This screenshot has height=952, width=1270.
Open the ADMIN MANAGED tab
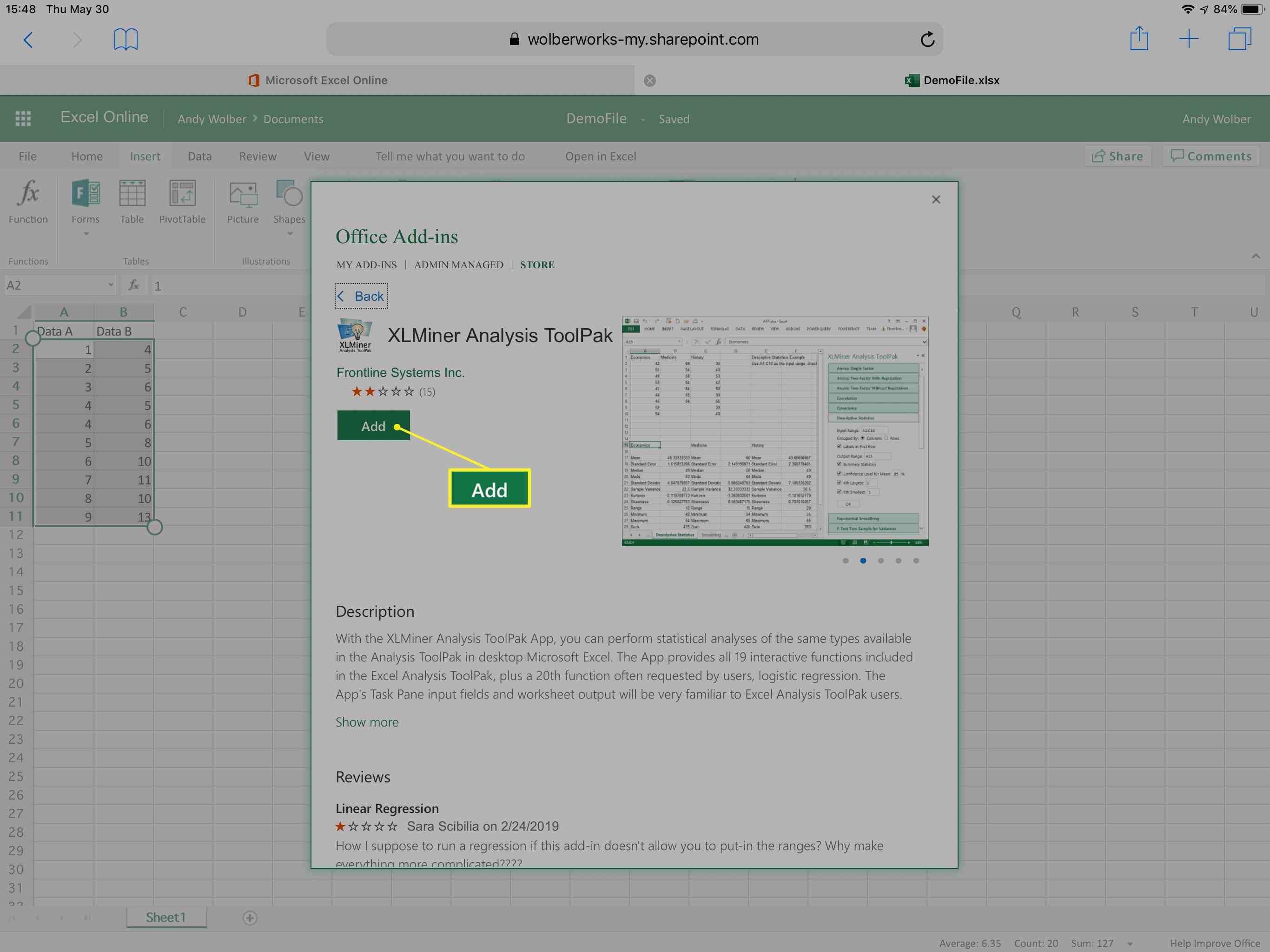458,264
